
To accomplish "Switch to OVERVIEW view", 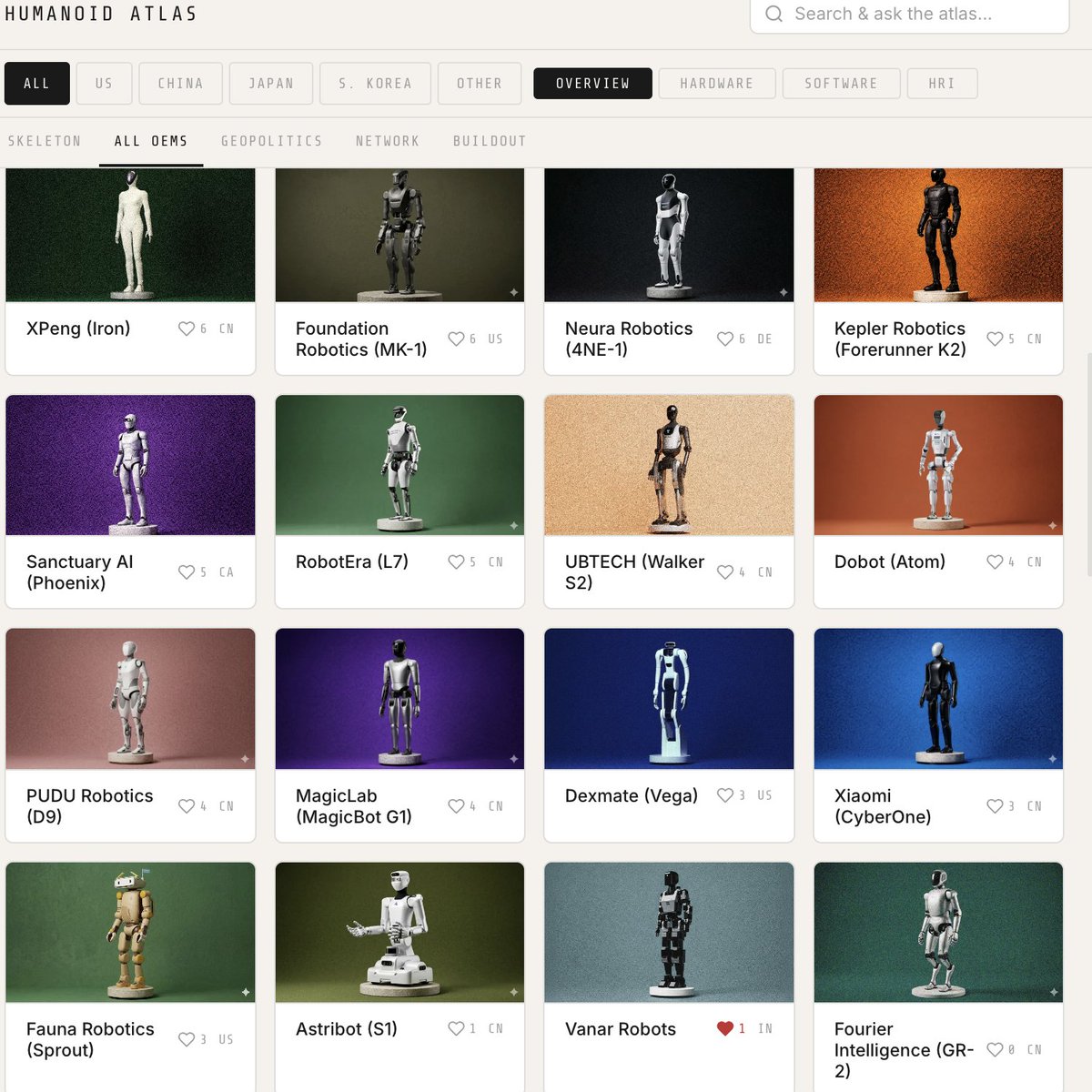I will [592, 83].
